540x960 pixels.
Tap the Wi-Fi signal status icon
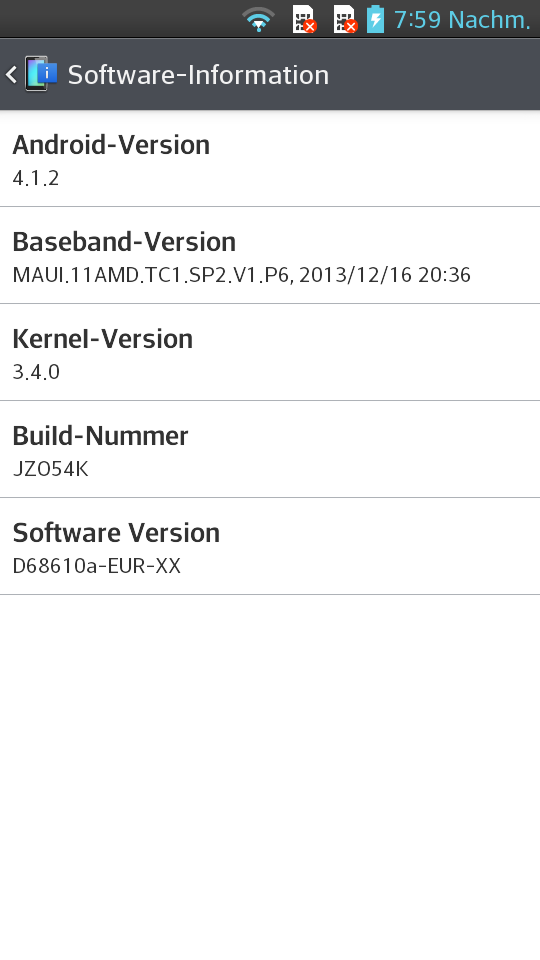point(258,20)
